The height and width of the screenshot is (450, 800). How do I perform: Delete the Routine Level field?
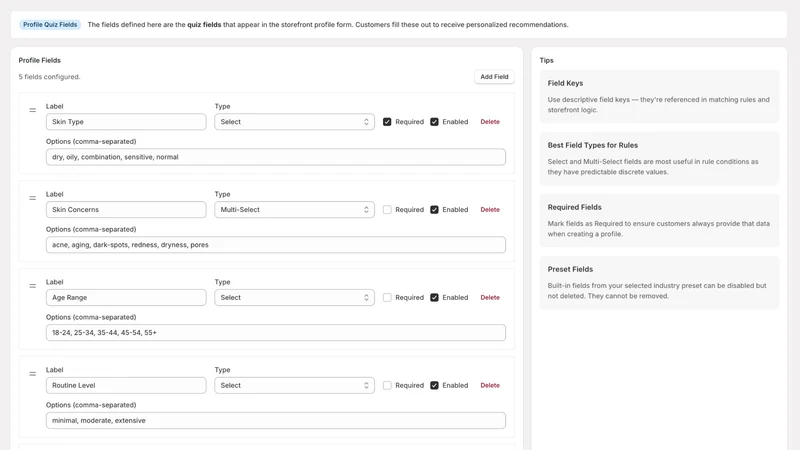pyautogui.click(x=490, y=385)
